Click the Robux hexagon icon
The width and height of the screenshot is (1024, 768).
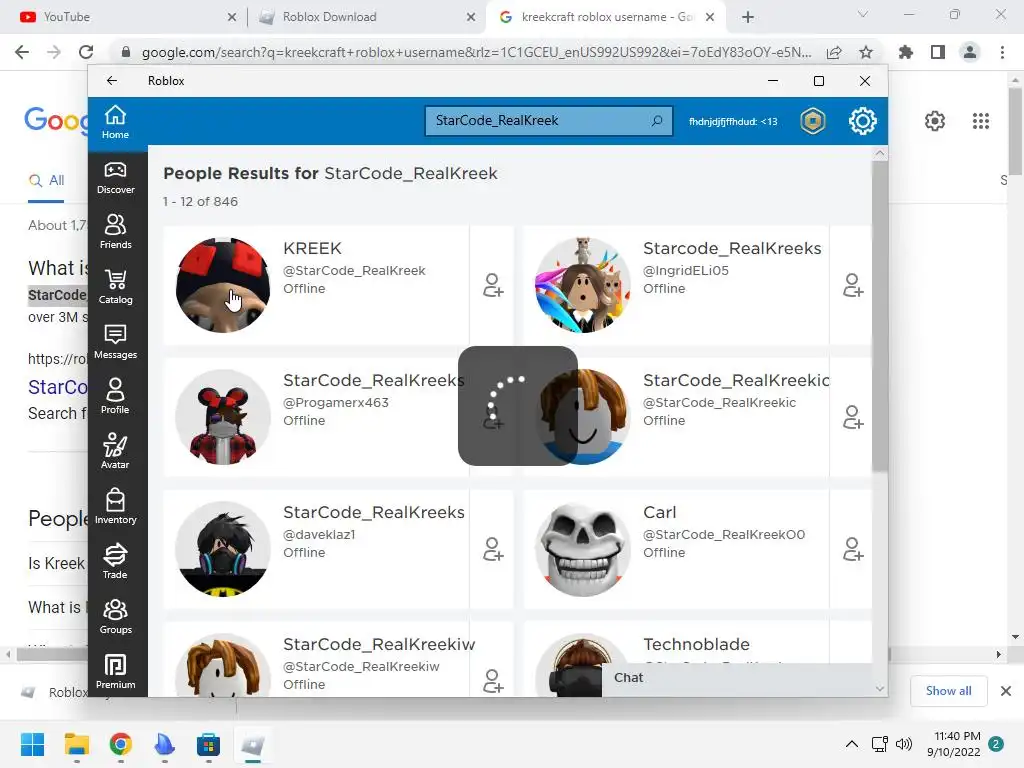click(812, 121)
